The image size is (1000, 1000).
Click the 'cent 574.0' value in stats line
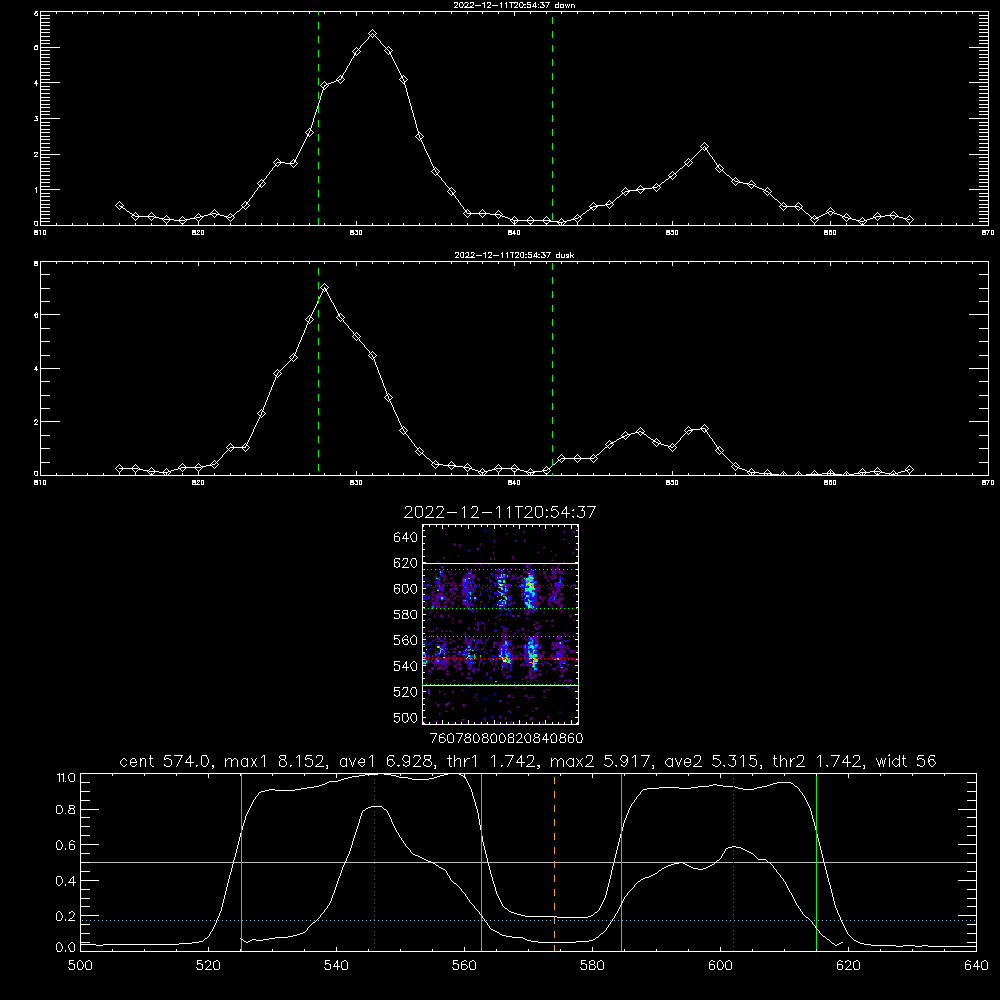point(166,761)
